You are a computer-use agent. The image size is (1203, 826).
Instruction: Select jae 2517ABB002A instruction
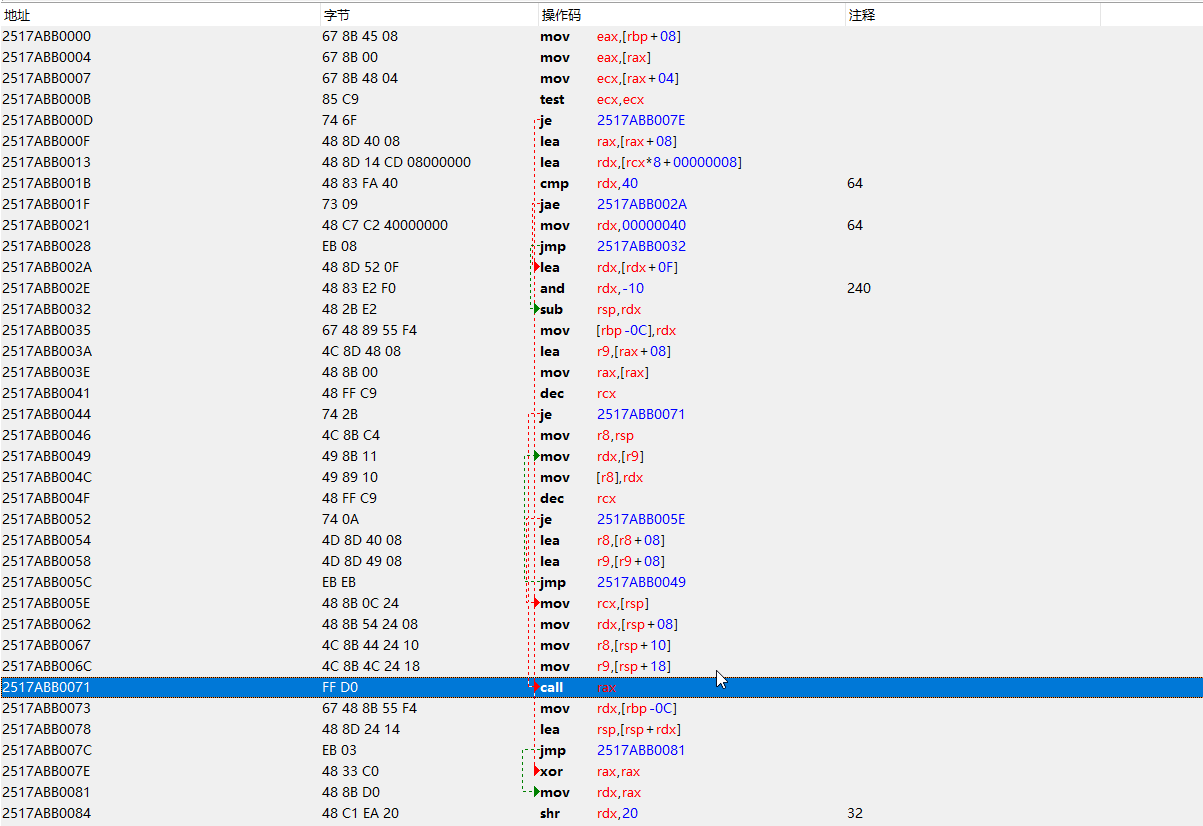click(x=613, y=204)
